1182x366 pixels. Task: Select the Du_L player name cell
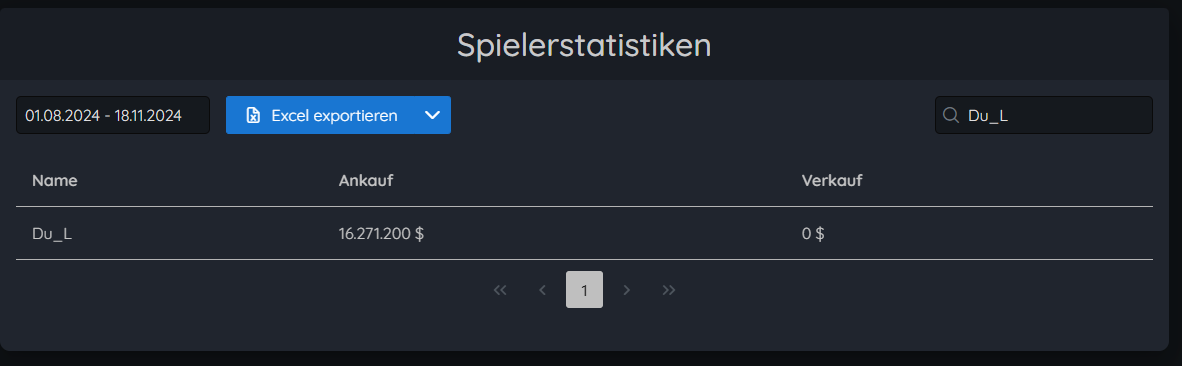52,233
